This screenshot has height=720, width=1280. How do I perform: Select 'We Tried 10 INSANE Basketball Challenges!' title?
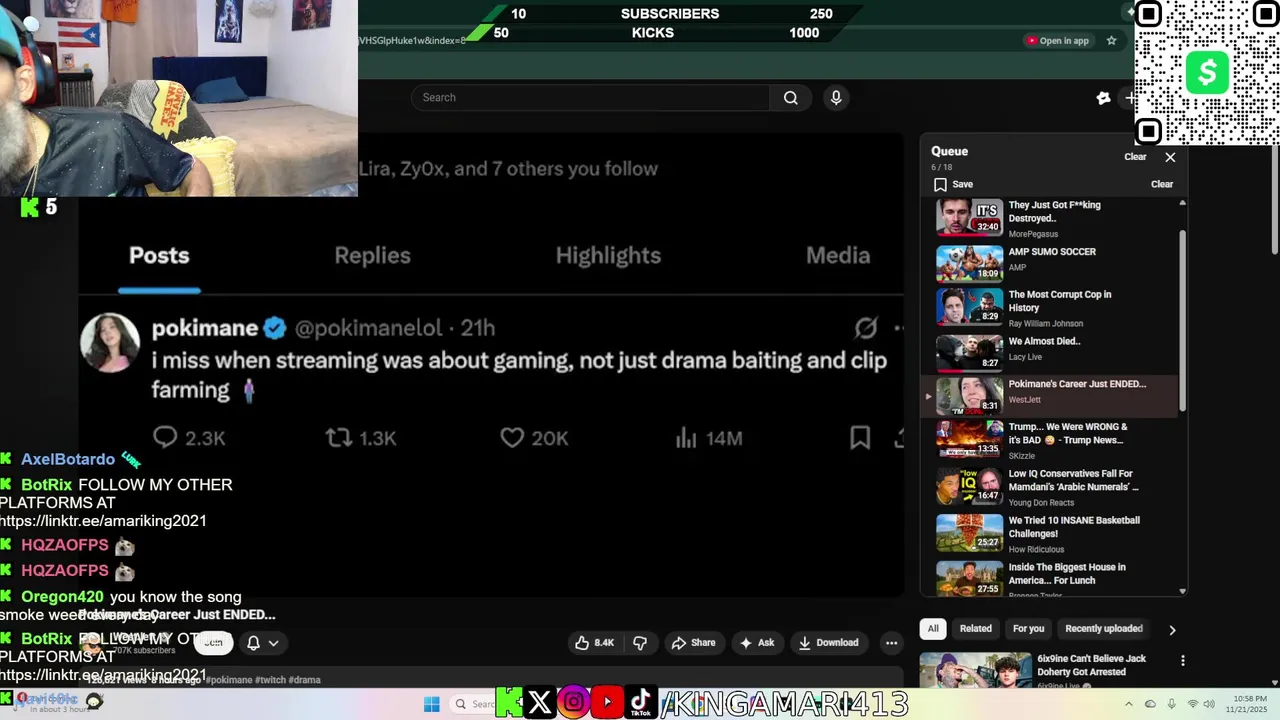(1074, 527)
